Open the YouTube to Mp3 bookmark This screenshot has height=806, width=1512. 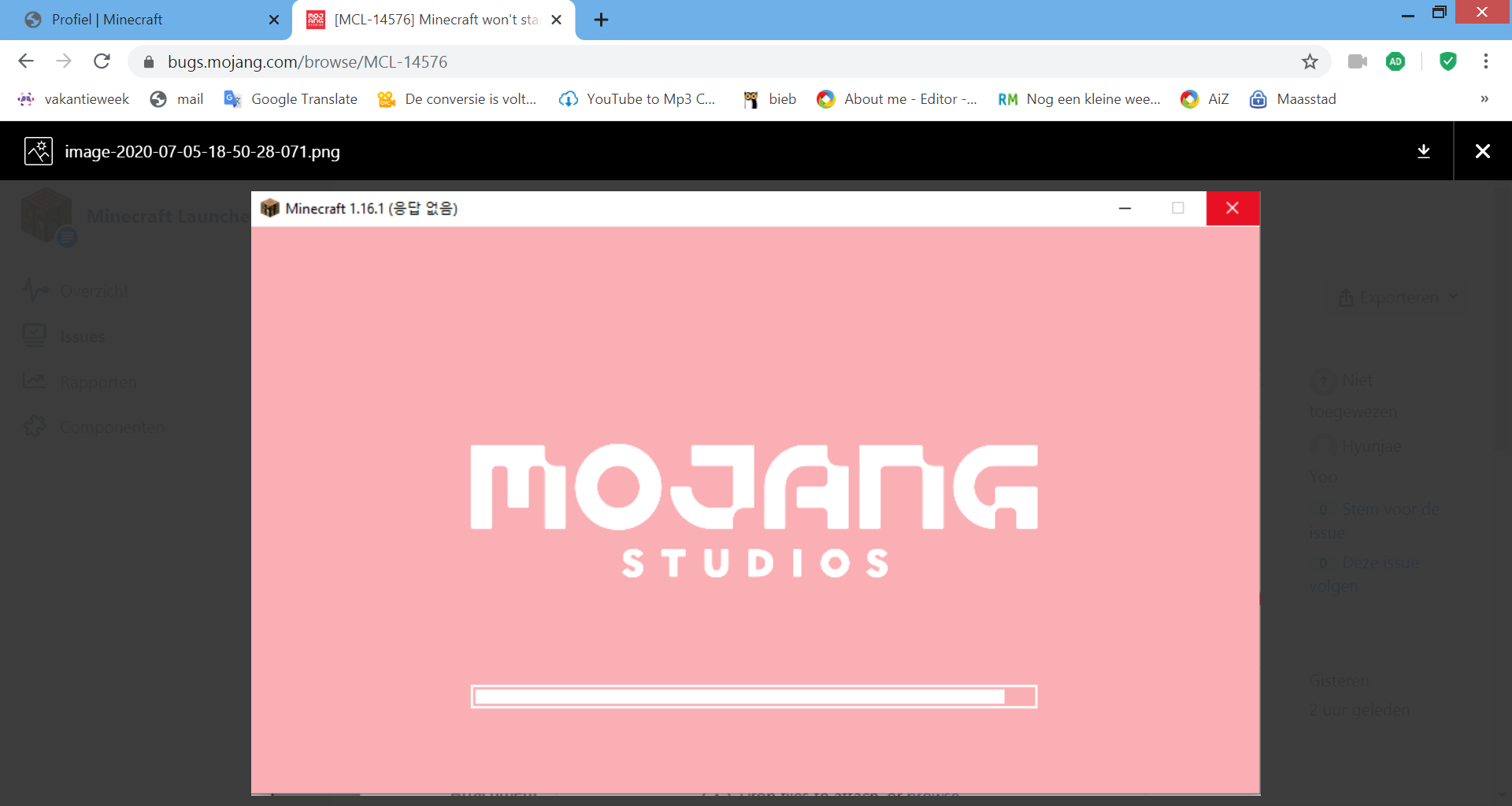point(637,99)
